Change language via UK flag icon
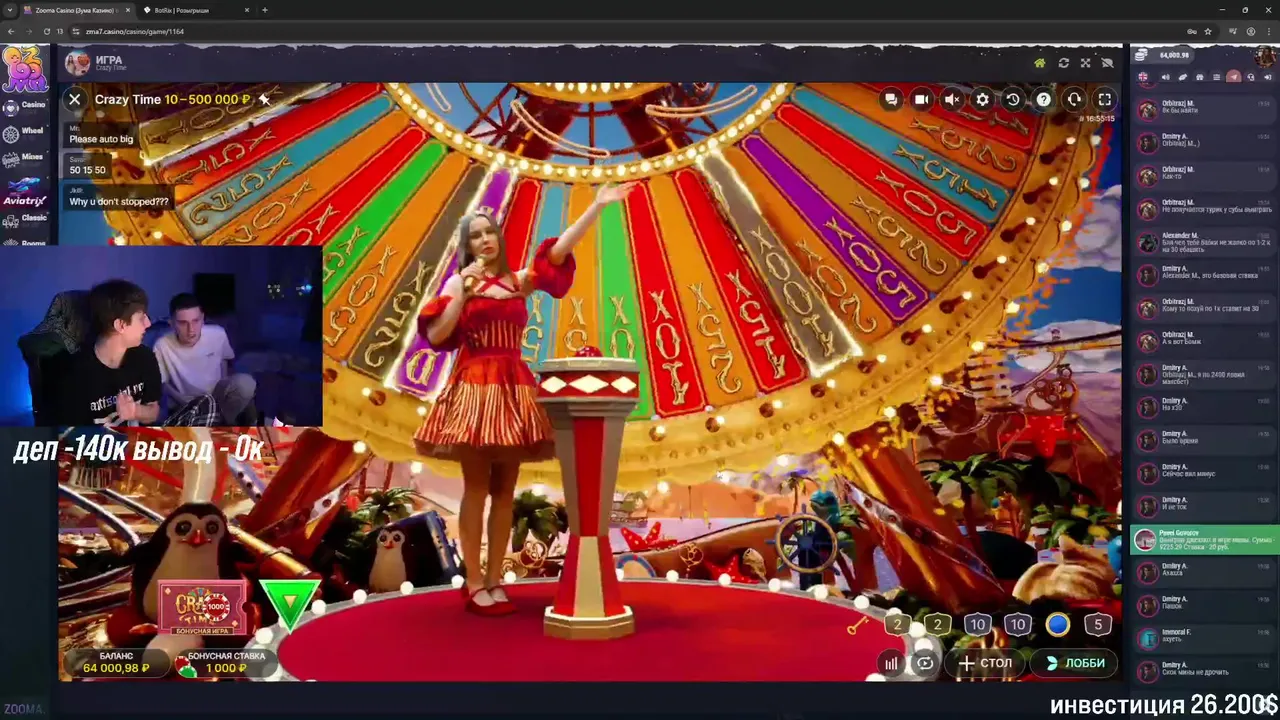This screenshot has height=720, width=1280. point(1143,77)
